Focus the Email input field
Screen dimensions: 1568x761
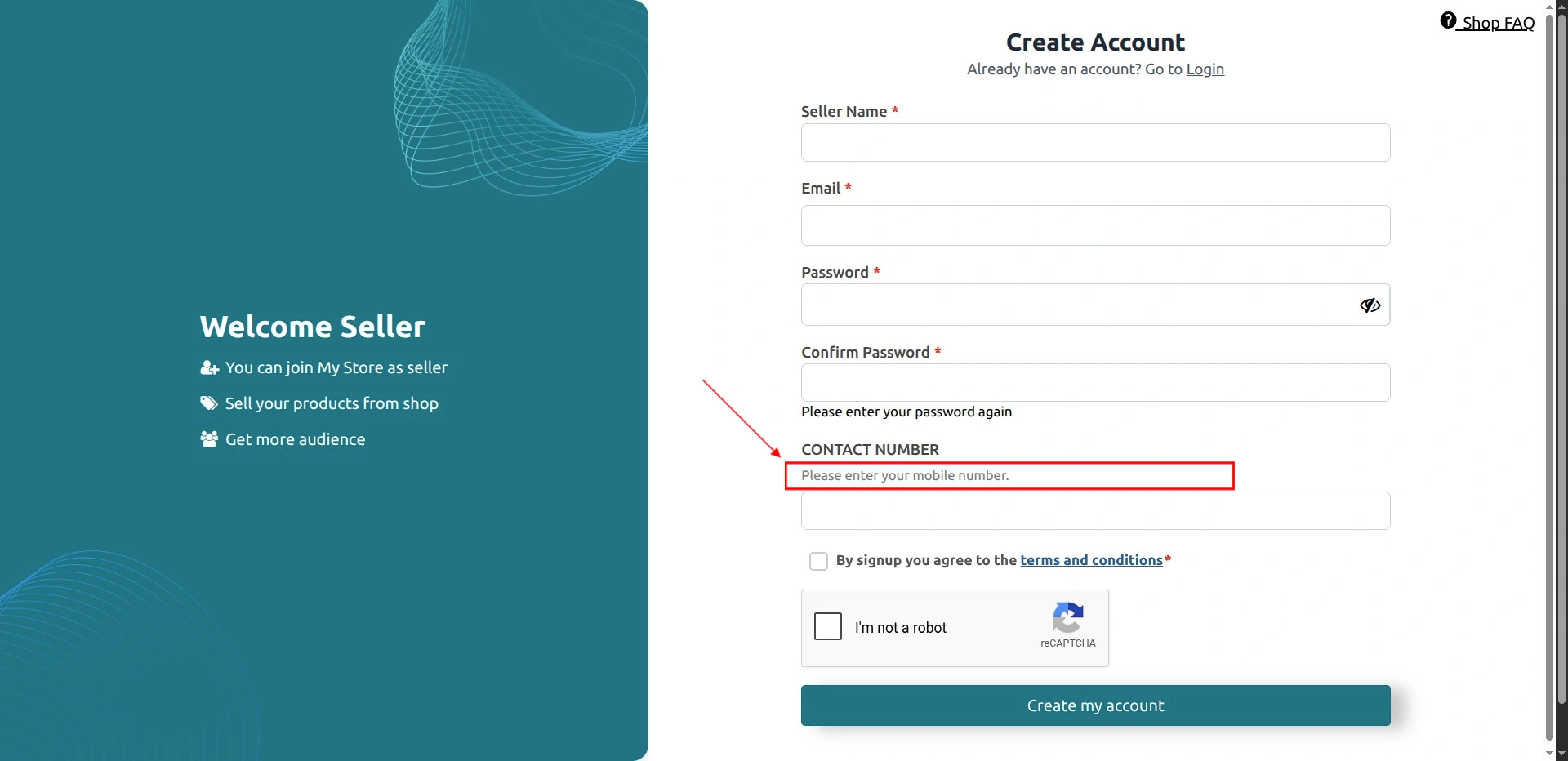[1095, 225]
